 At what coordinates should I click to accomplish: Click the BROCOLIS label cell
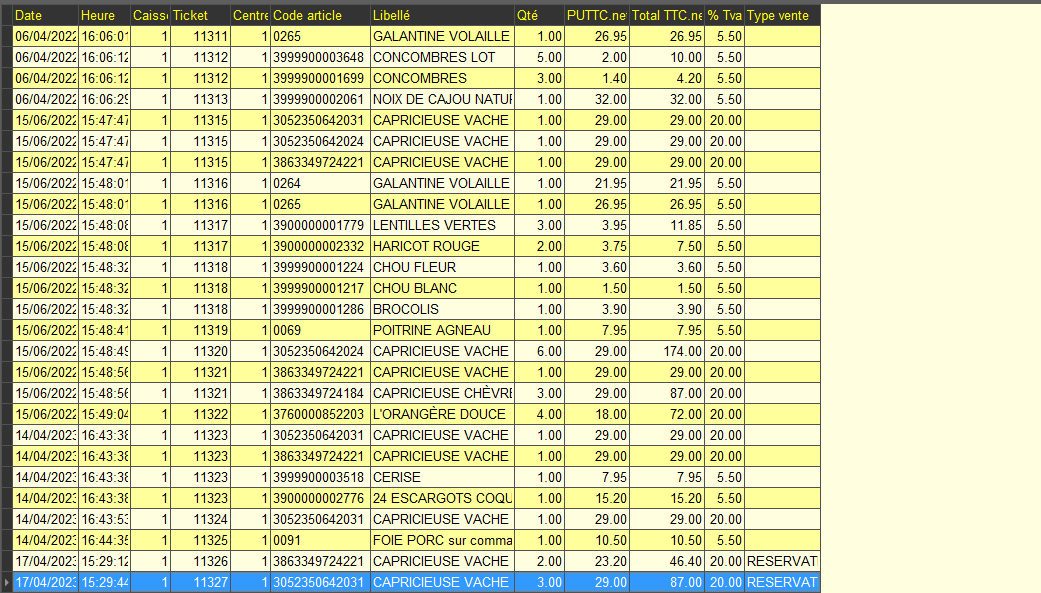click(442, 309)
